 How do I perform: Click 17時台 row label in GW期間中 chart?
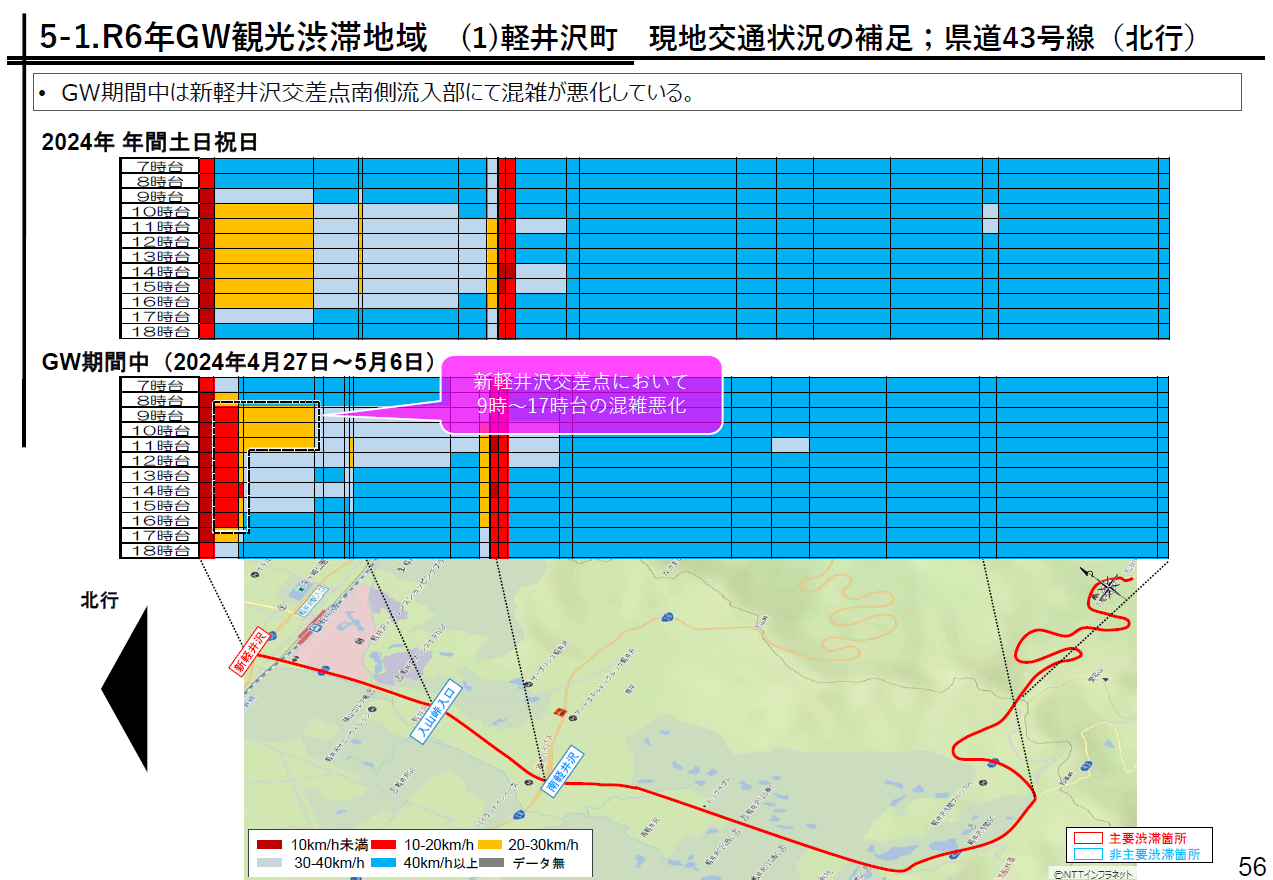coord(160,535)
